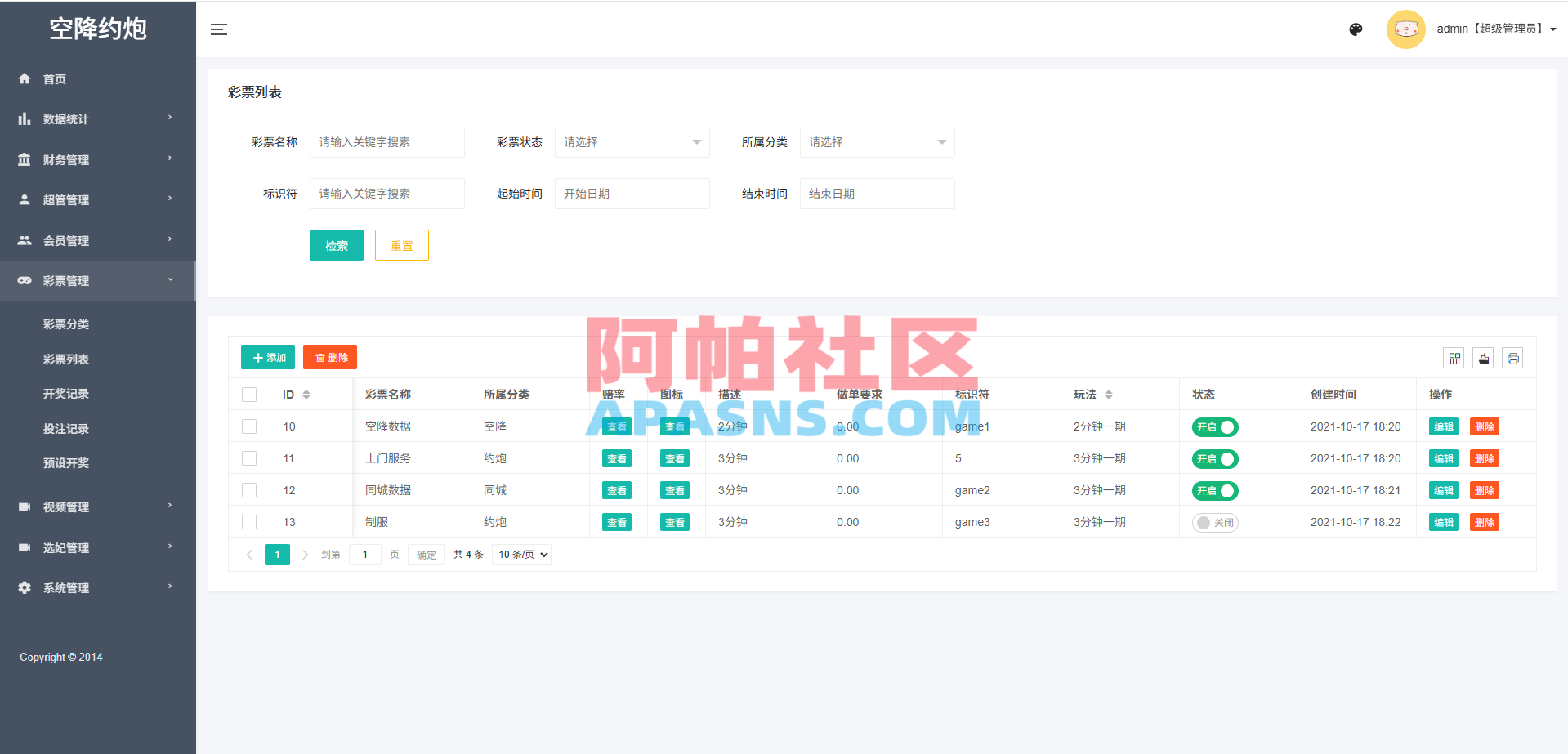Screen dimensions: 1568x754
Task: Check the checkbox of row ID 11
Action: pos(249,458)
